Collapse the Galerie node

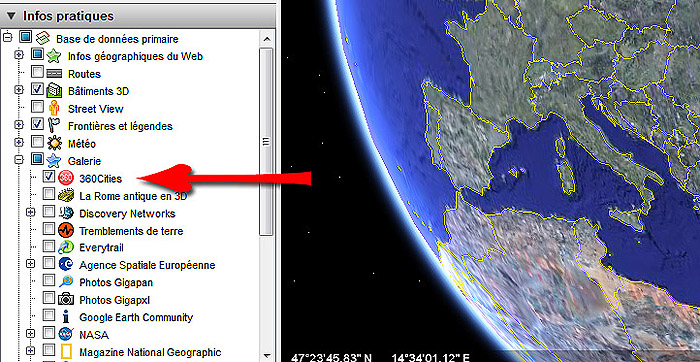pyautogui.click(x=19, y=160)
